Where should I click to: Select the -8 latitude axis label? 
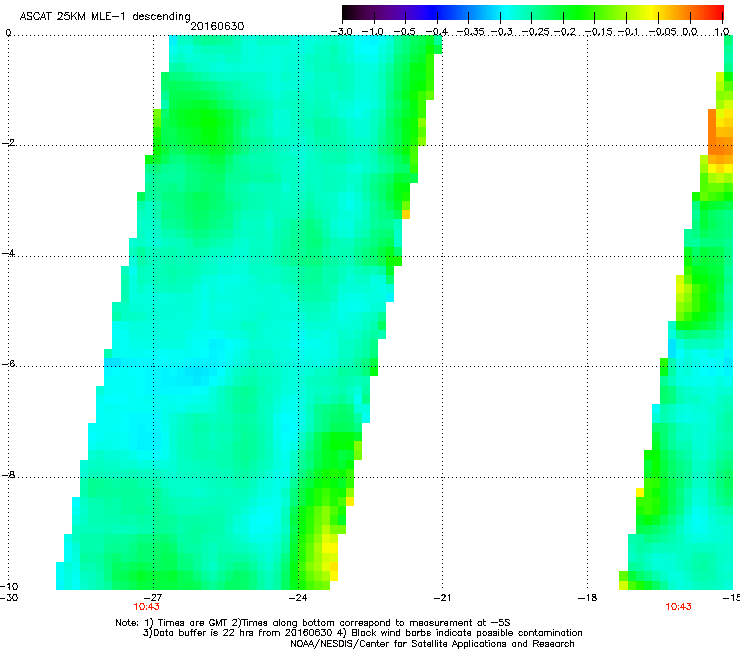click(8, 474)
